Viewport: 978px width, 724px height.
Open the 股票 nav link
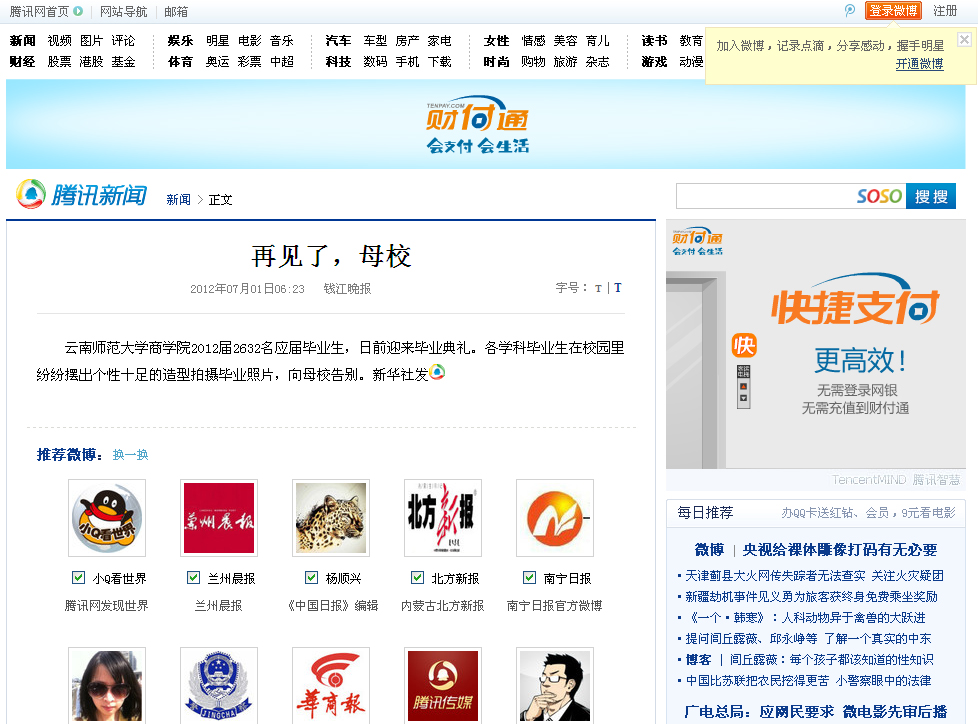(x=59, y=62)
